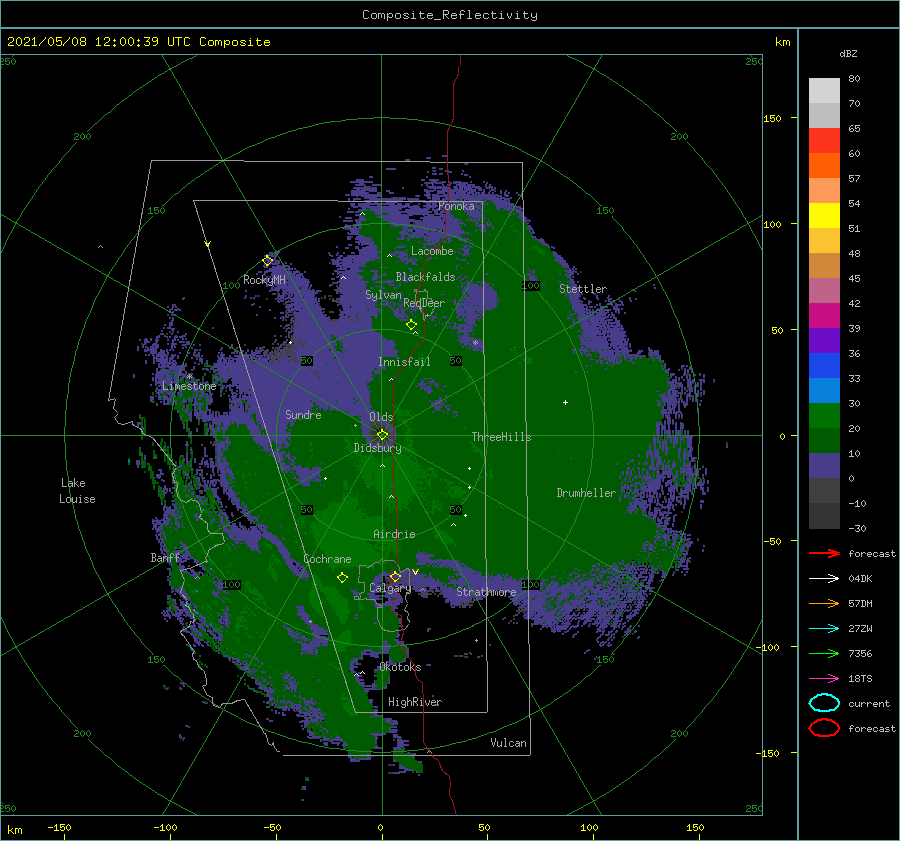
Task: Click the RockyMH label
Action: 264,280
